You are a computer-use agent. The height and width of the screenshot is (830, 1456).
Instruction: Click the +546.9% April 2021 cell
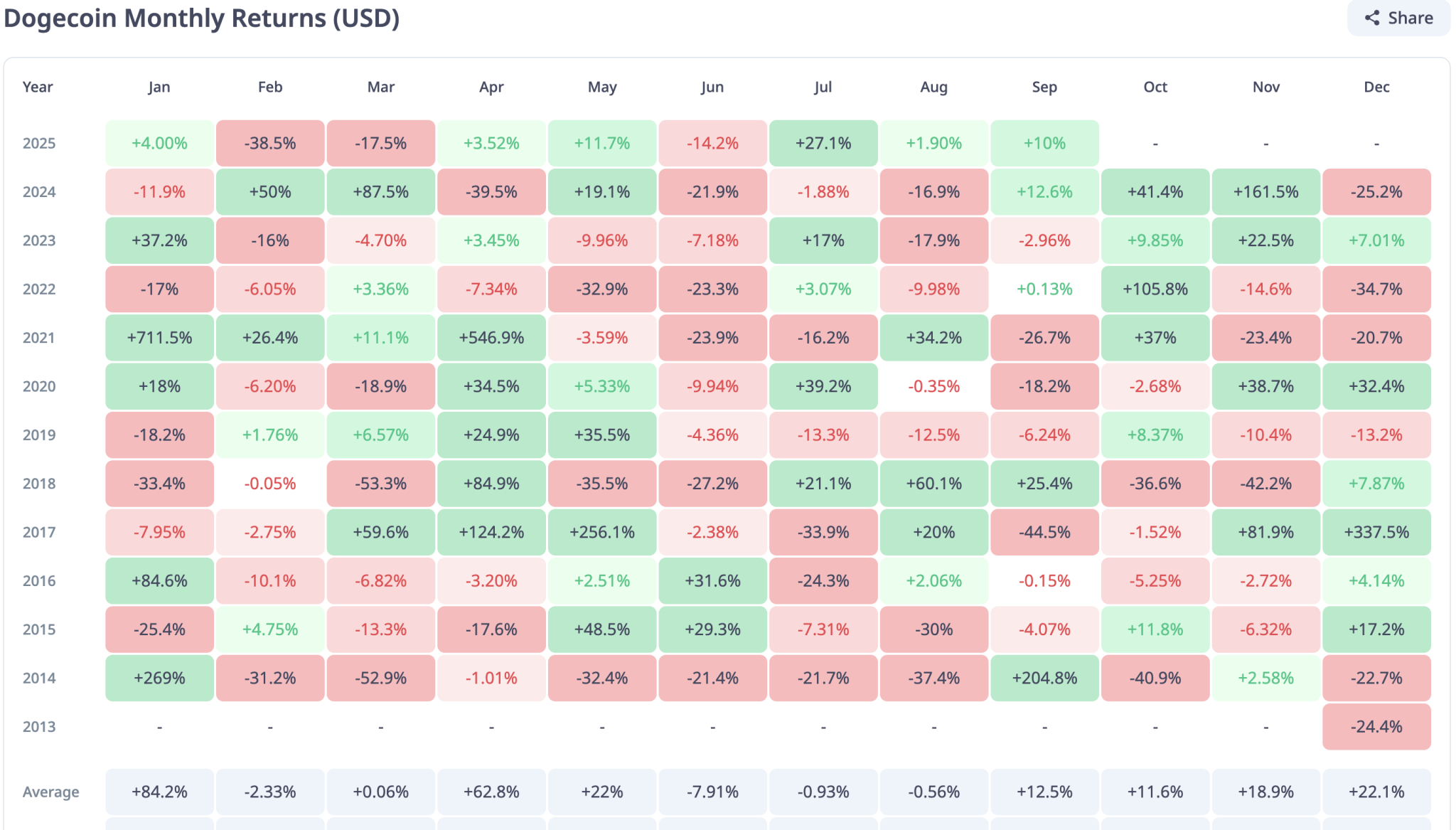click(x=491, y=338)
